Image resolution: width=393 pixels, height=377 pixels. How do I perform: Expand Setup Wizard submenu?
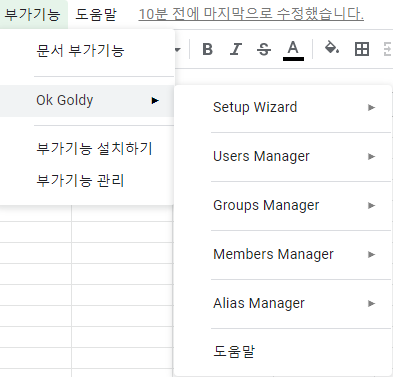(x=283, y=107)
